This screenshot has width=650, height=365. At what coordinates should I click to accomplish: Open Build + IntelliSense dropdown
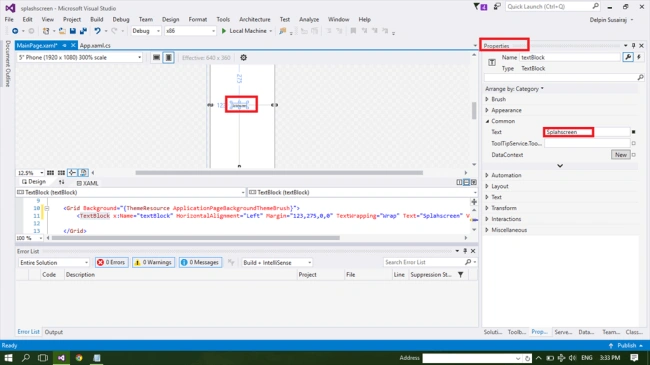tap(276, 263)
